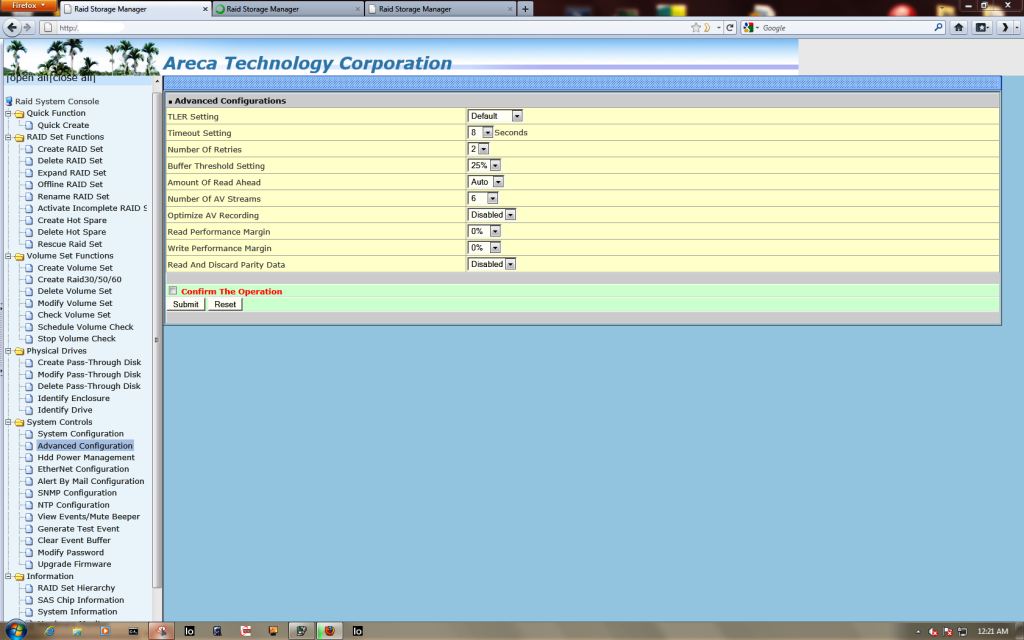Switch to the second Raid Storage Manager tab
1024x640 pixels.
pos(288,9)
